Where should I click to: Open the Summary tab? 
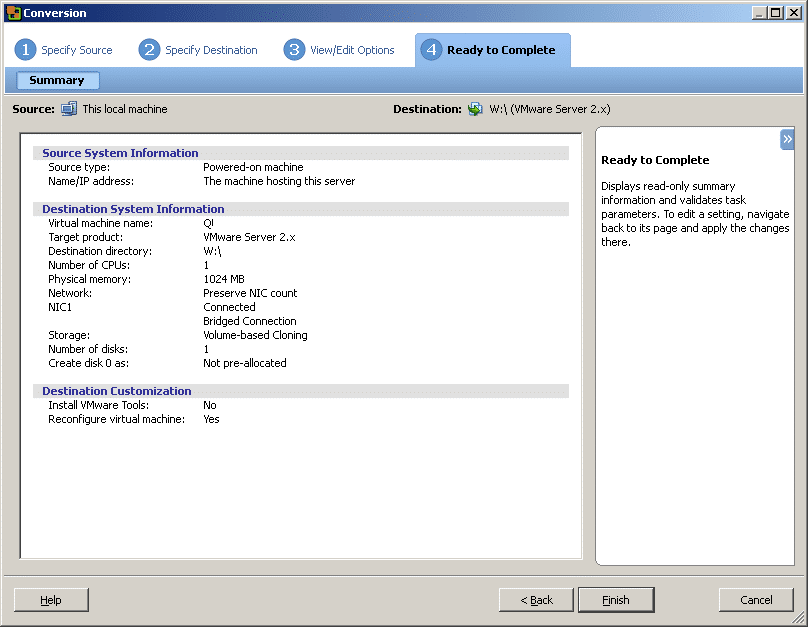pyautogui.click(x=57, y=80)
